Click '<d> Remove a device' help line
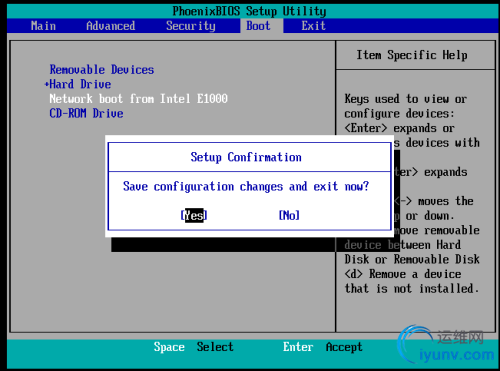Image resolution: width=500 pixels, height=371 pixels. pyautogui.click(x=403, y=274)
